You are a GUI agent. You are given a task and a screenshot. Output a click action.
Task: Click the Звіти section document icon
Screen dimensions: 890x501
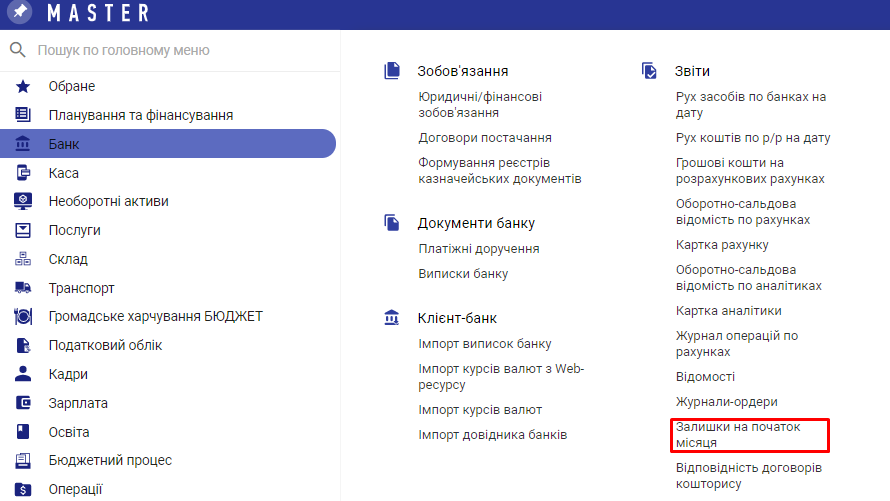pos(650,71)
